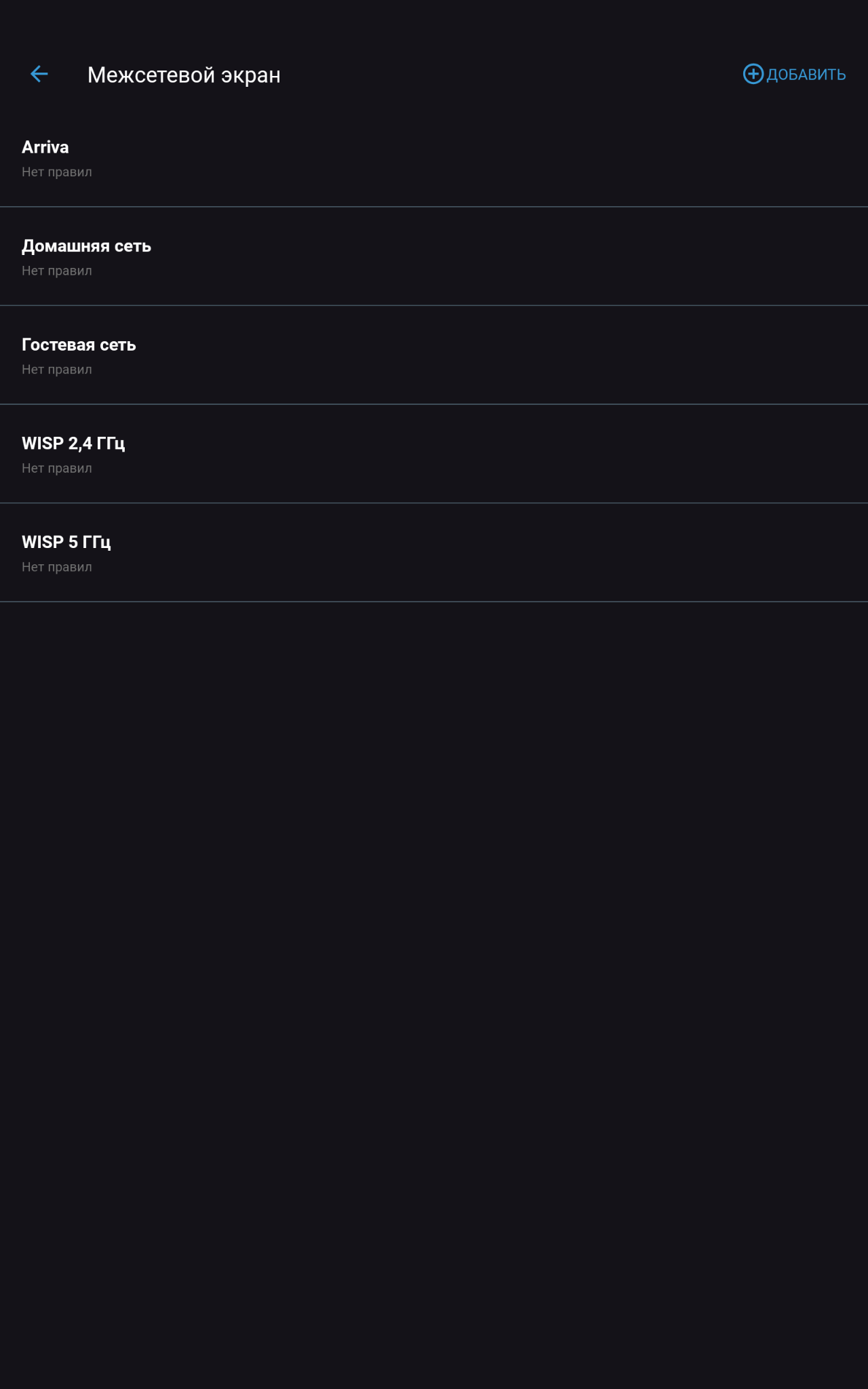Click the Межсетевой экран page title

[x=184, y=75]
